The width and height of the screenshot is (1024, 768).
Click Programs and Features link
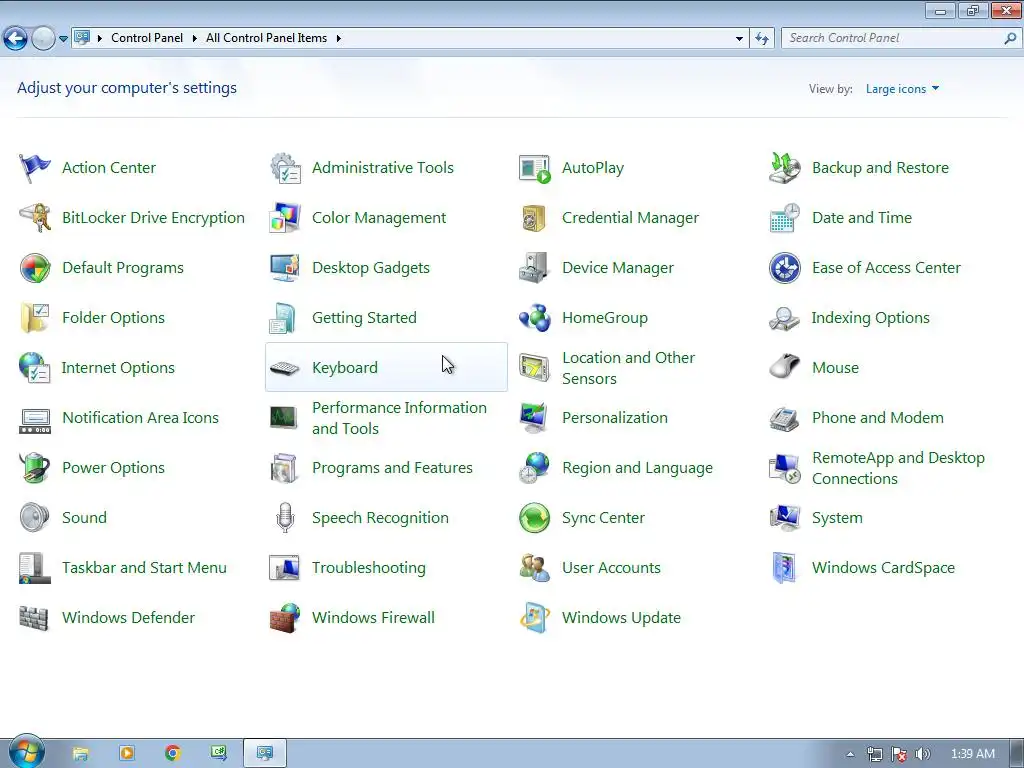pyautogui.click(x=392, y=468)
